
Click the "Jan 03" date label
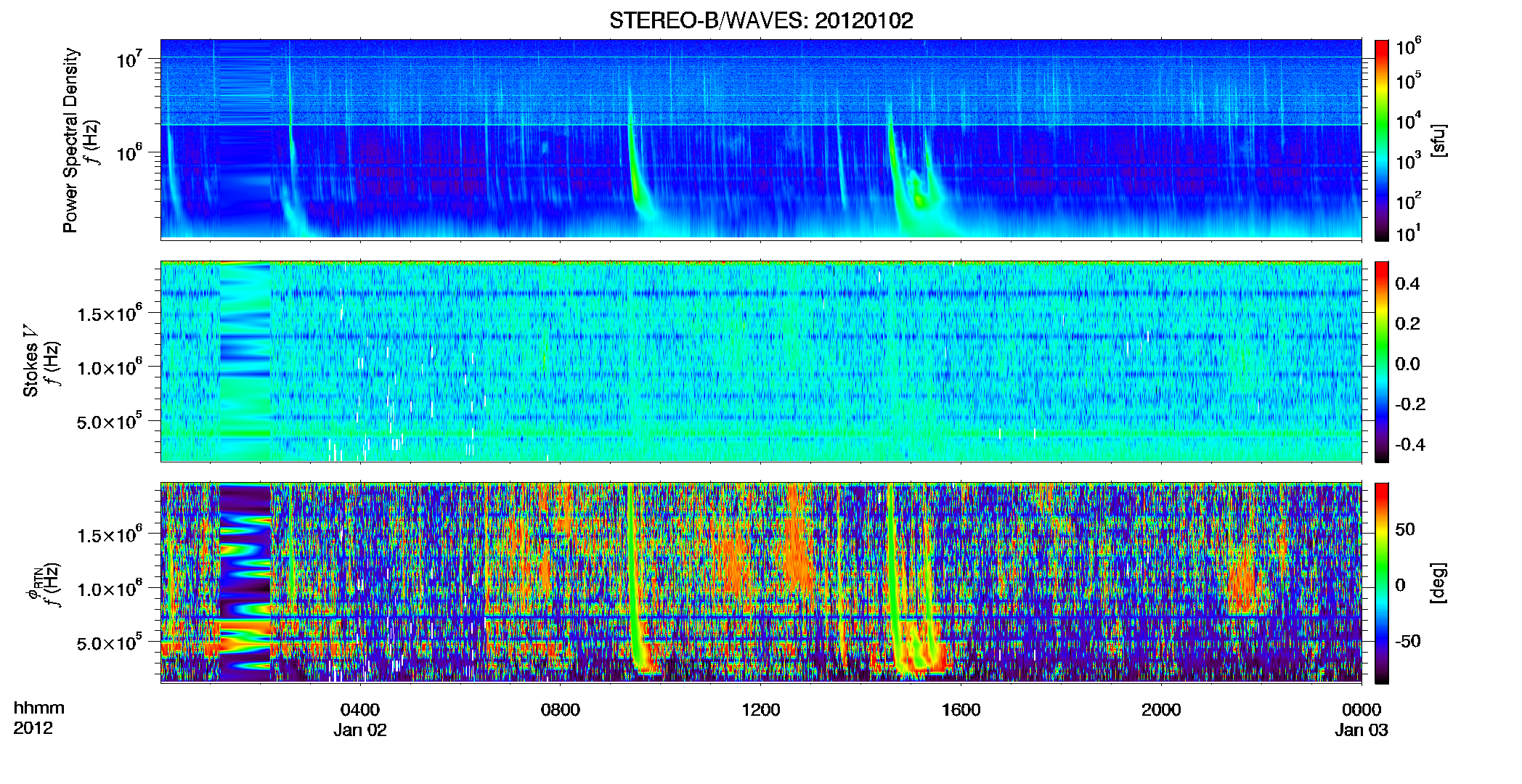click(1362, 730)
